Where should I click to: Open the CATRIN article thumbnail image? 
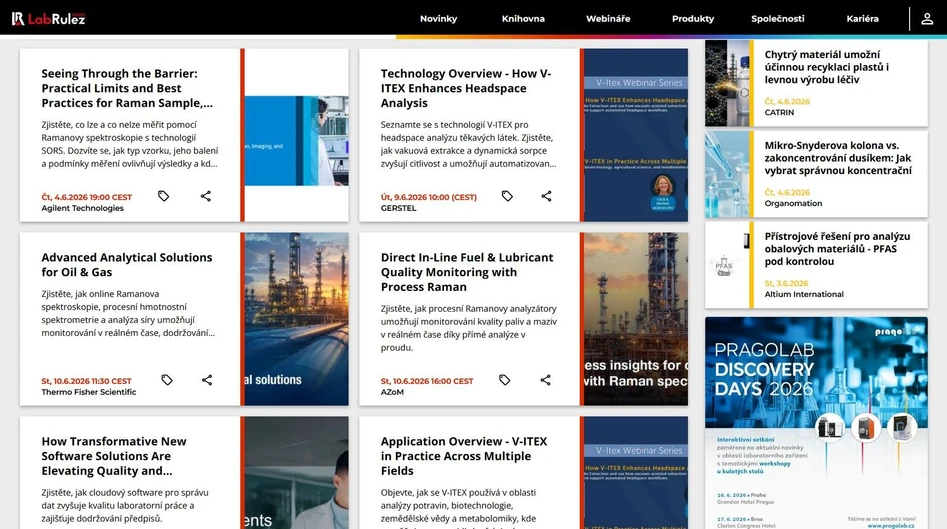[x=727, y=83]
